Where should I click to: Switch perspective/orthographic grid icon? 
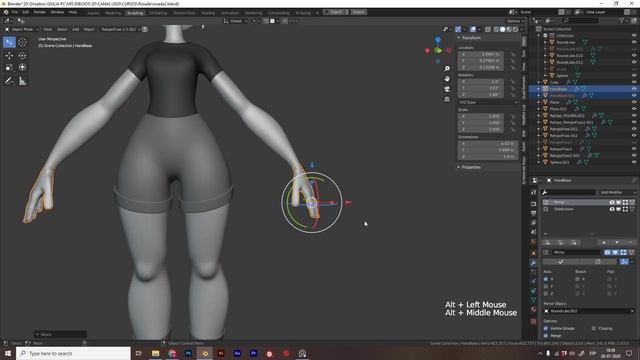447,99
